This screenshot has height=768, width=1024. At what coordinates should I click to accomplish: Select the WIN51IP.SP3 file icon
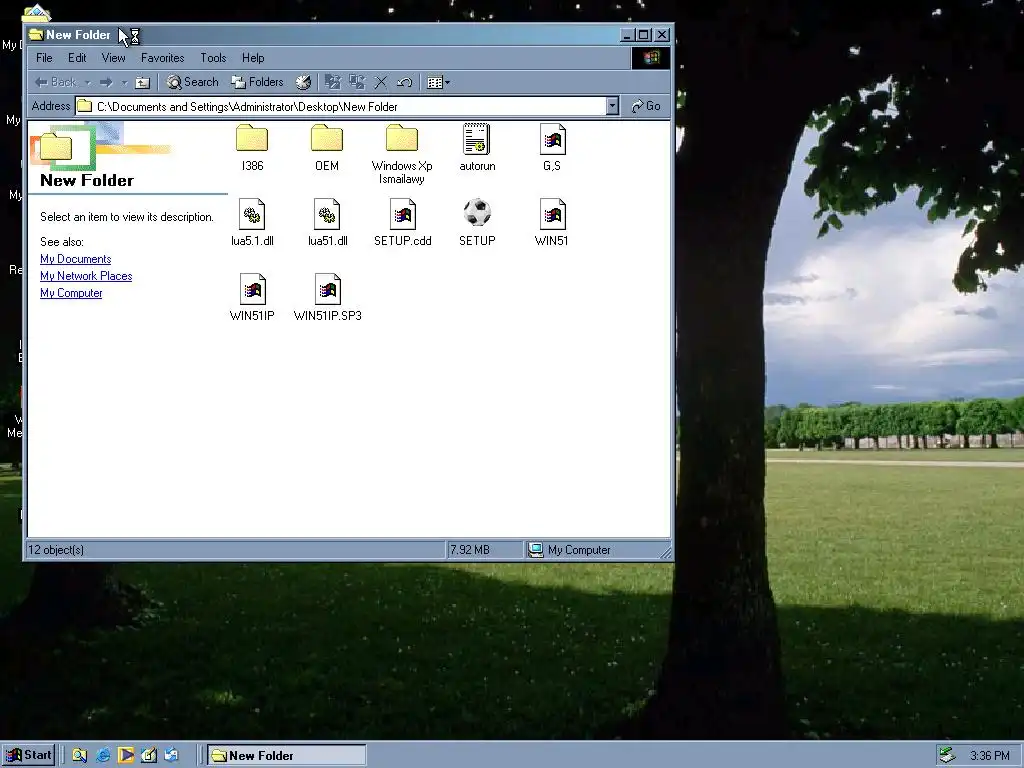[x=327, y=297]
